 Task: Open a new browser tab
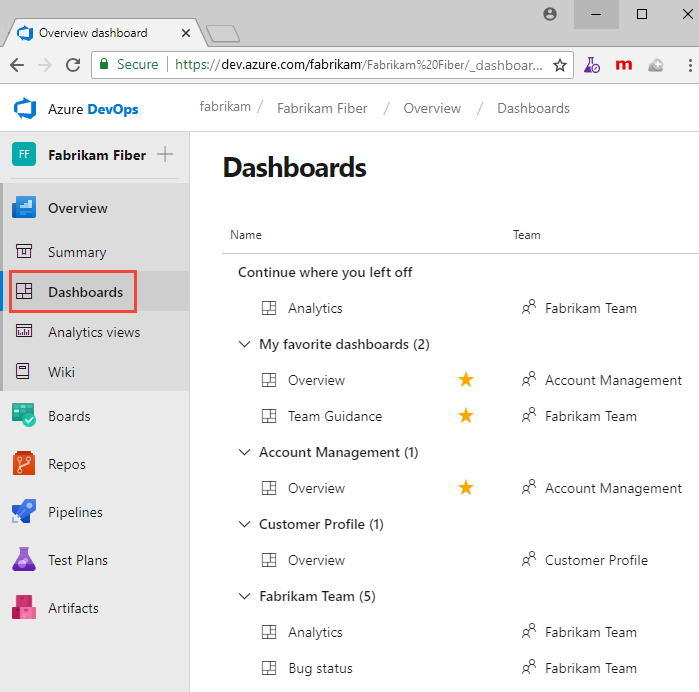point(223,34)
